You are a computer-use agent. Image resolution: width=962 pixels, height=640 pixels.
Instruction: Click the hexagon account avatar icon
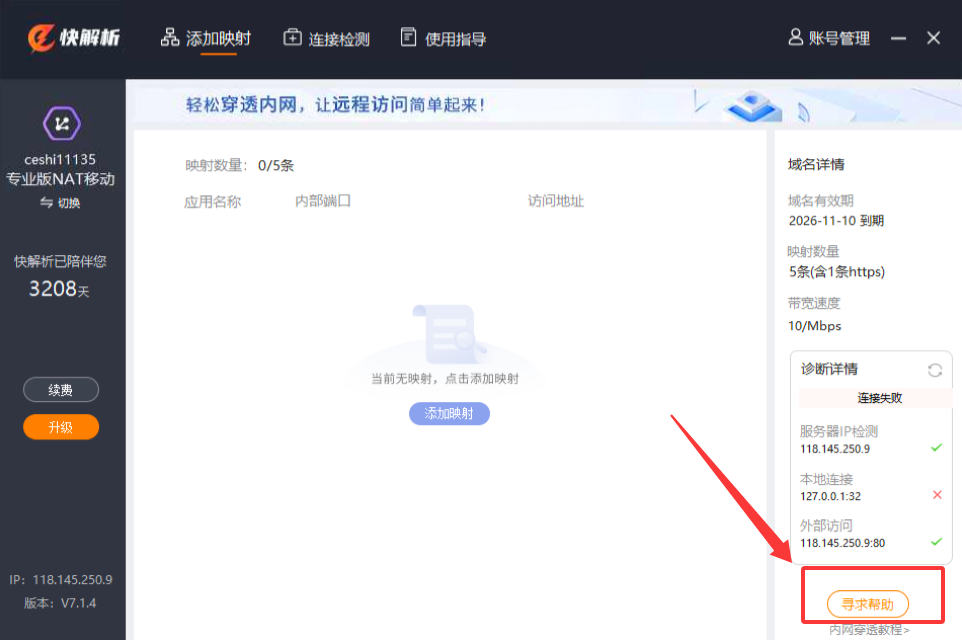(61, 124)
